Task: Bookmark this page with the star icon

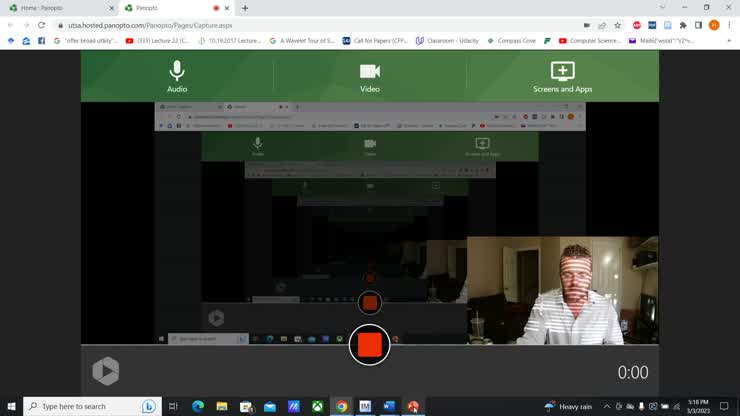Action: 617,25
